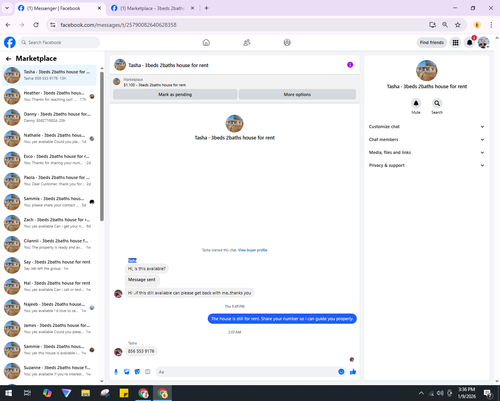Bookmark this page with the star icon

(x=458, y=25)
